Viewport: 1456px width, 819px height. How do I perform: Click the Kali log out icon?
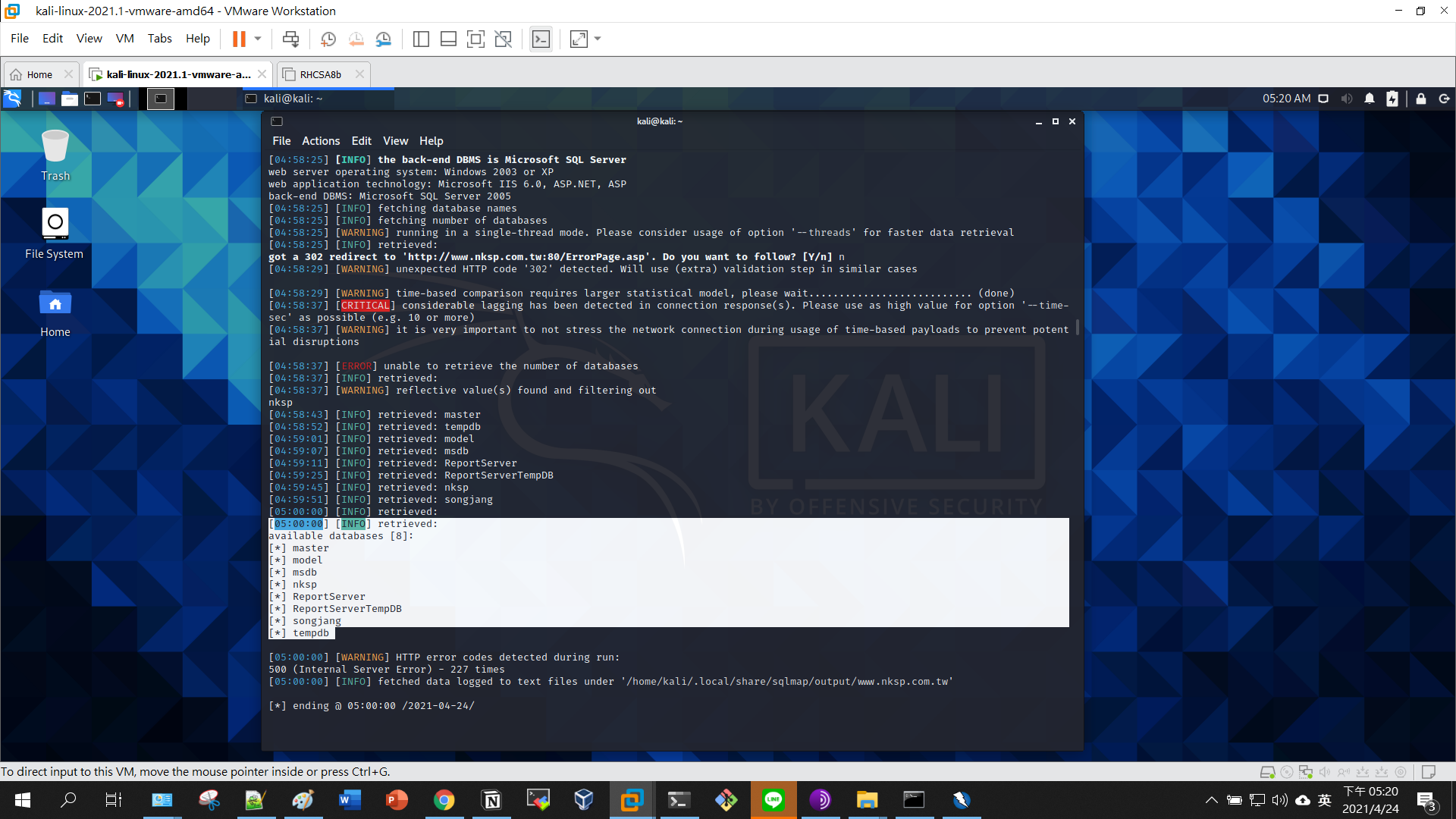coord(1444,99)
